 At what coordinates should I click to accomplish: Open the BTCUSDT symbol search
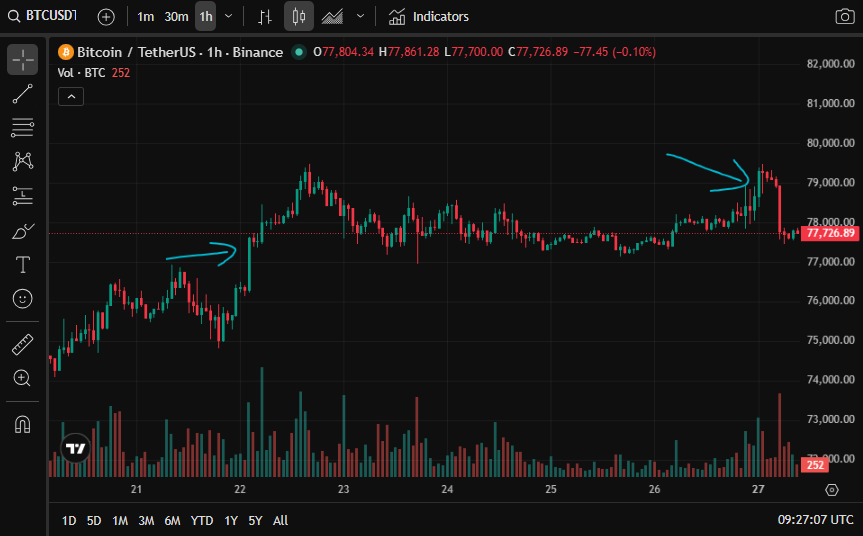click(43, 16)
